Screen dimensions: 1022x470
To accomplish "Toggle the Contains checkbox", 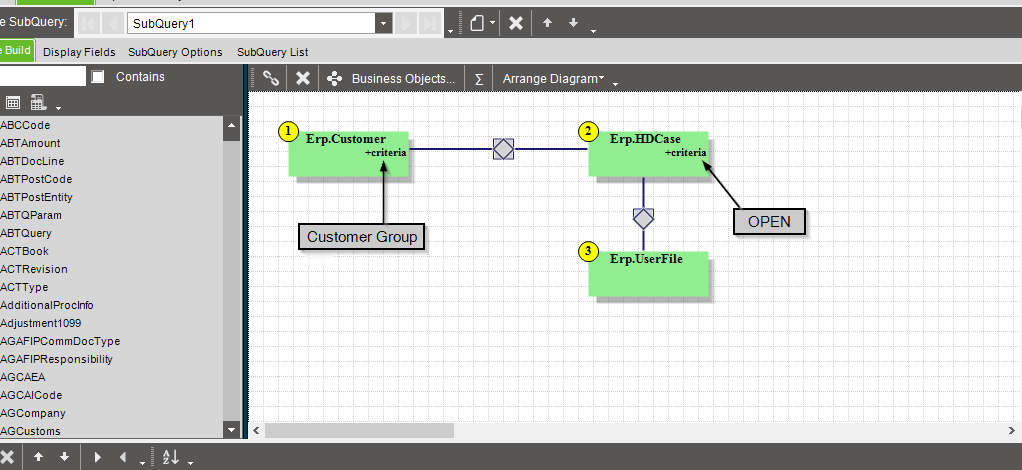I will pos(98,77).
